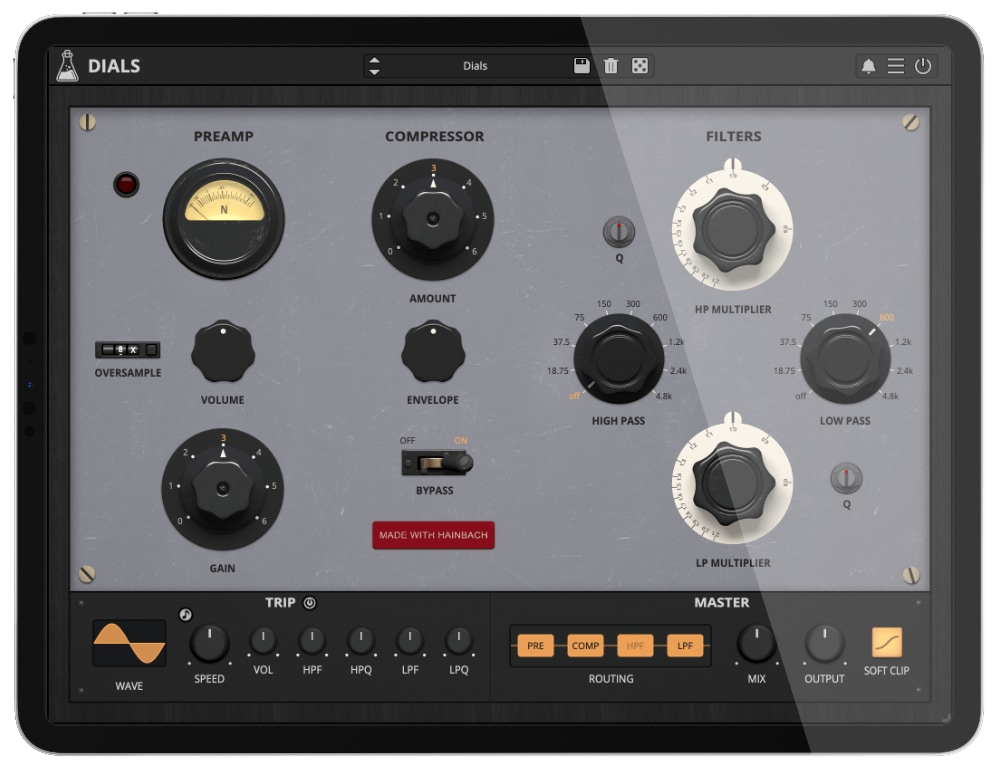The image size is (1000, 767).
Task: Click the MADE WITH HAINBACH button
Action: coord(433,535)
